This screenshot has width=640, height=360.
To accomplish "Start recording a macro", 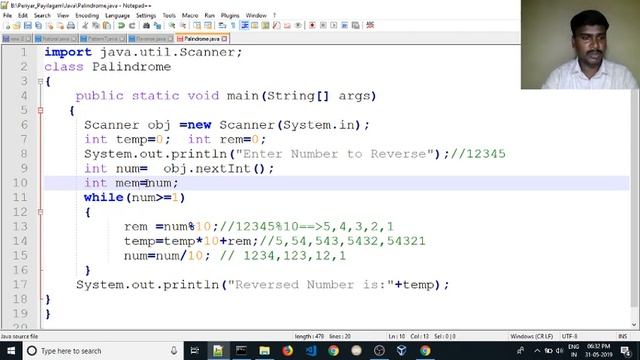I will (x=312, y=25).
